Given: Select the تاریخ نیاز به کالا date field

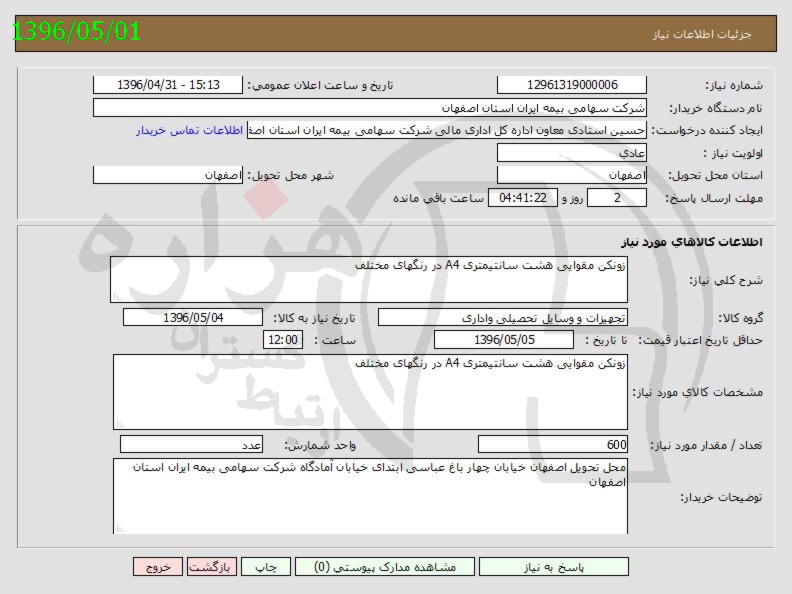Looking at the screenshot, I should pos(193,318).
